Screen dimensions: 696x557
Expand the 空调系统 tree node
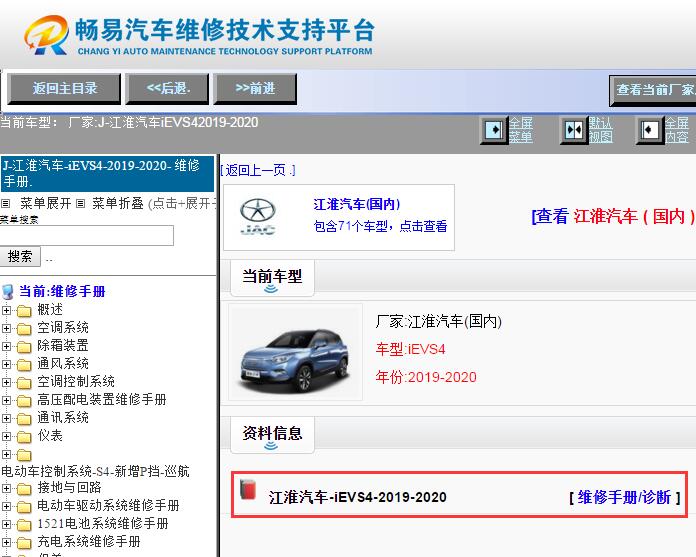tap(6, 328)
